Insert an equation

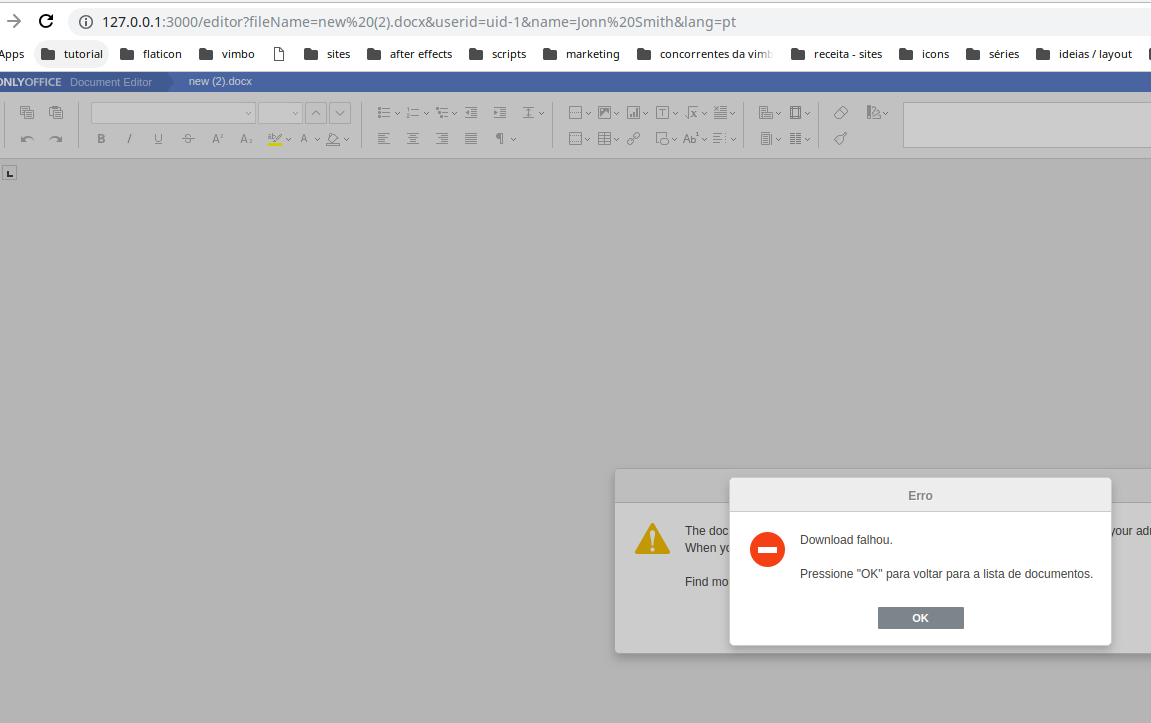coord(693,112)
